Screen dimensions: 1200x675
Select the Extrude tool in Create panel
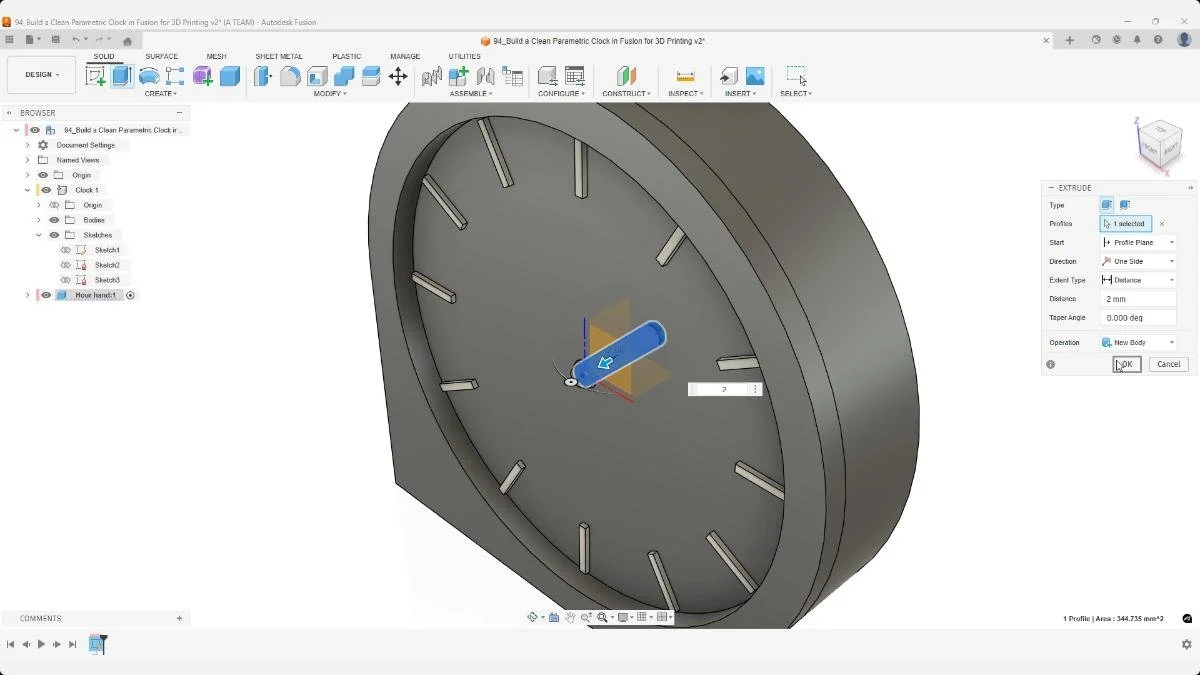click(122, 76)
